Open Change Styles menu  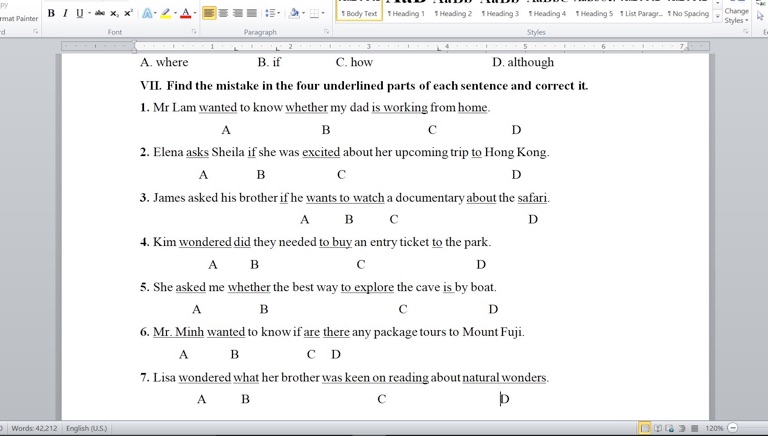coord(736,12)
